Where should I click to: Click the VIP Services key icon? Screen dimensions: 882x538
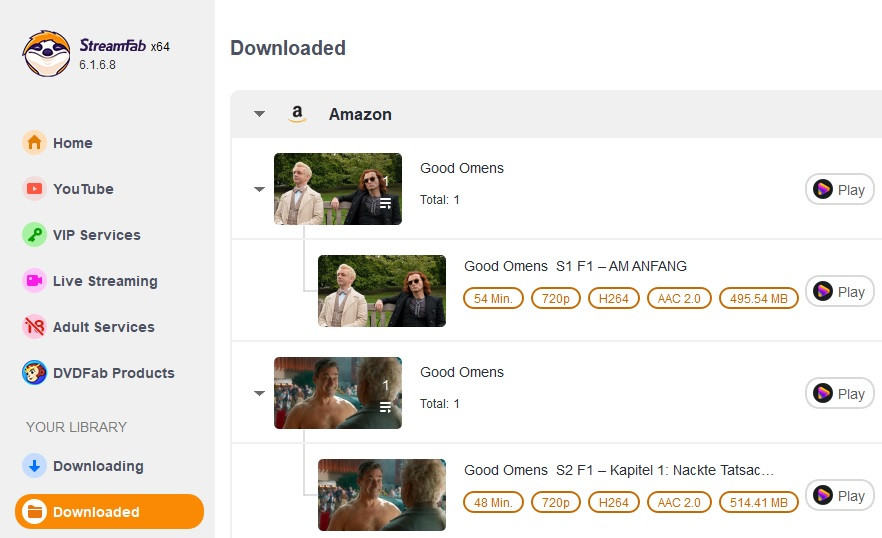point(34,235)
